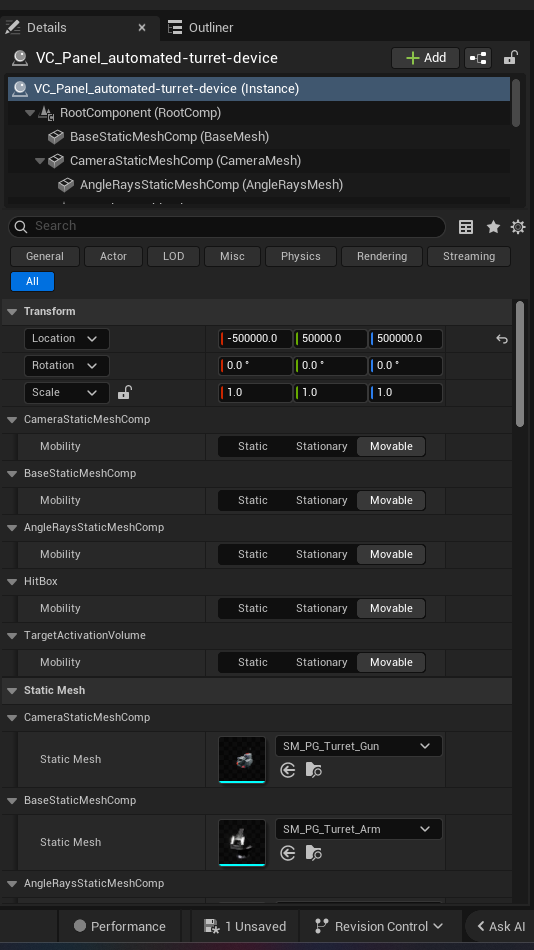Screen dimensions: 534x950
Task: Open the Ask AI panel
Action: pos(501,926)
